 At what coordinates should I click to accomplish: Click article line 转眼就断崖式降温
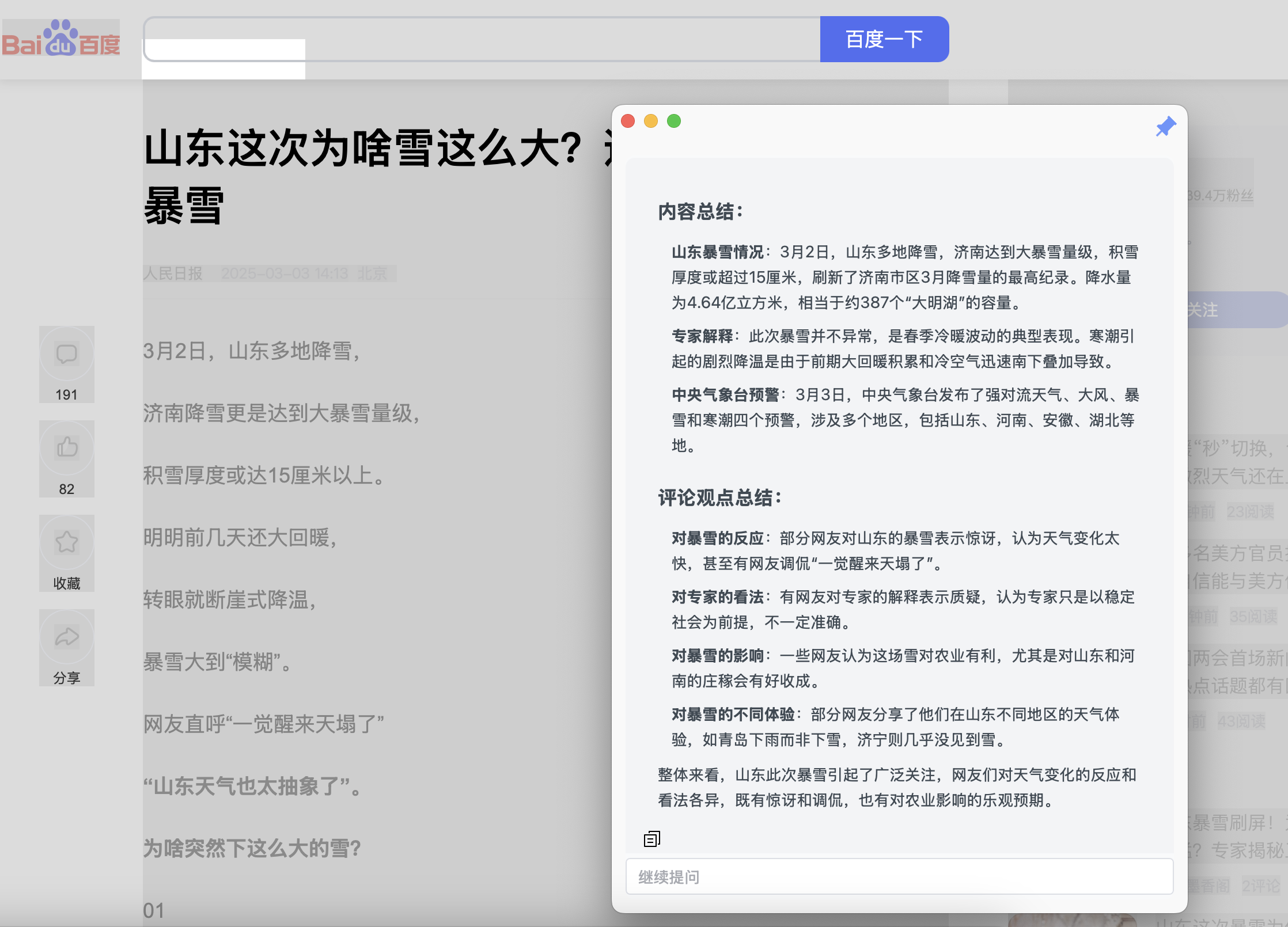pos(230,599)
